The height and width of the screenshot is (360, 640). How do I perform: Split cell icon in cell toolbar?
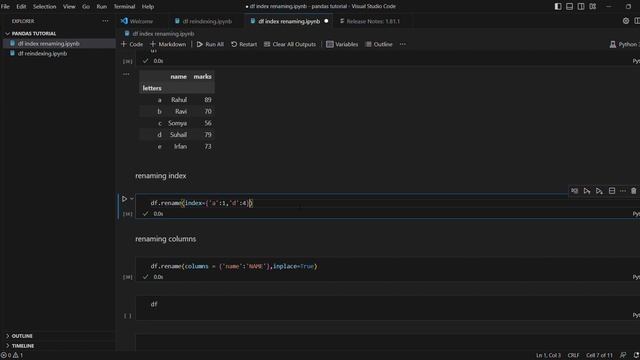[612, 191]
